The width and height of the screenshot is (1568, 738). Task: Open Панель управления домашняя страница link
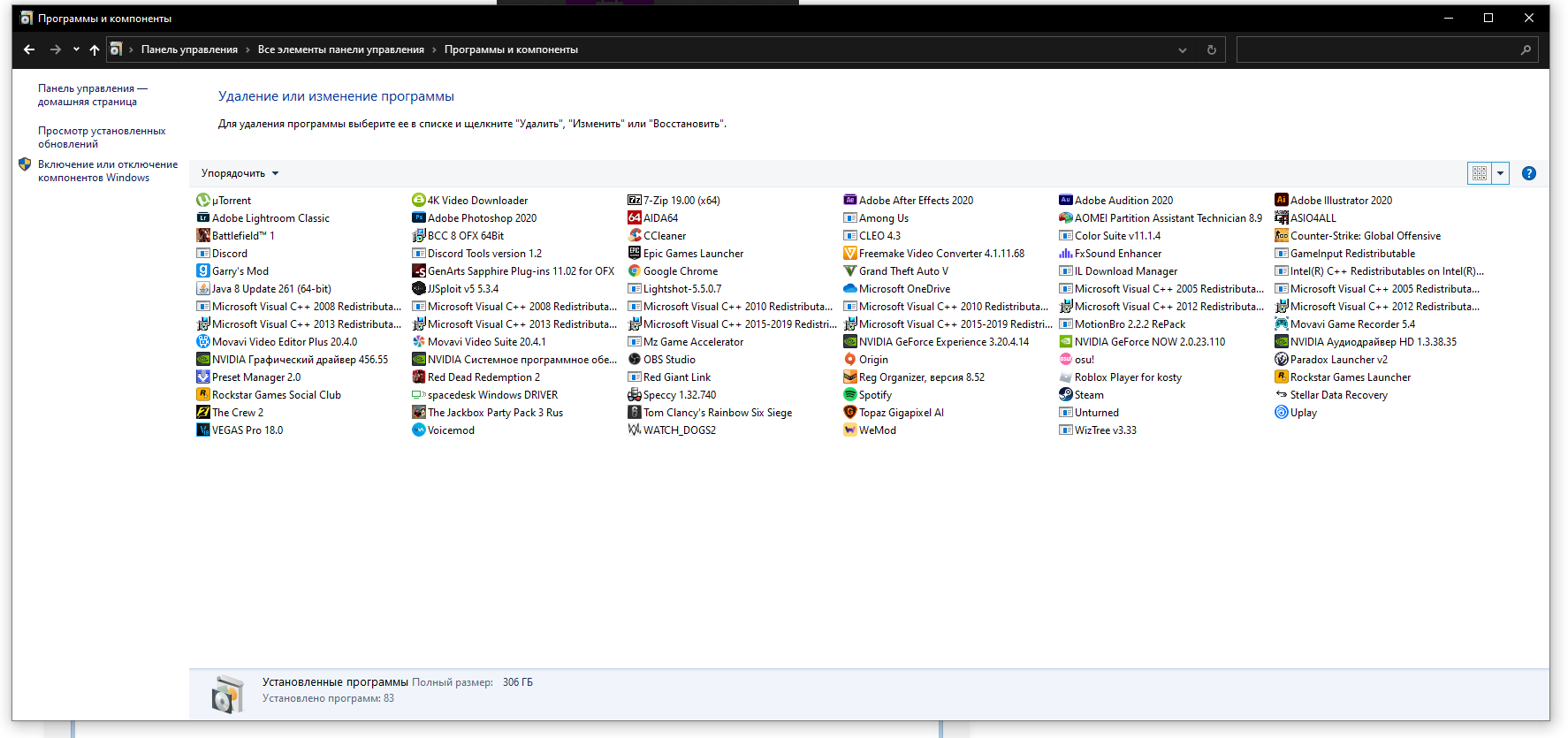93,95
